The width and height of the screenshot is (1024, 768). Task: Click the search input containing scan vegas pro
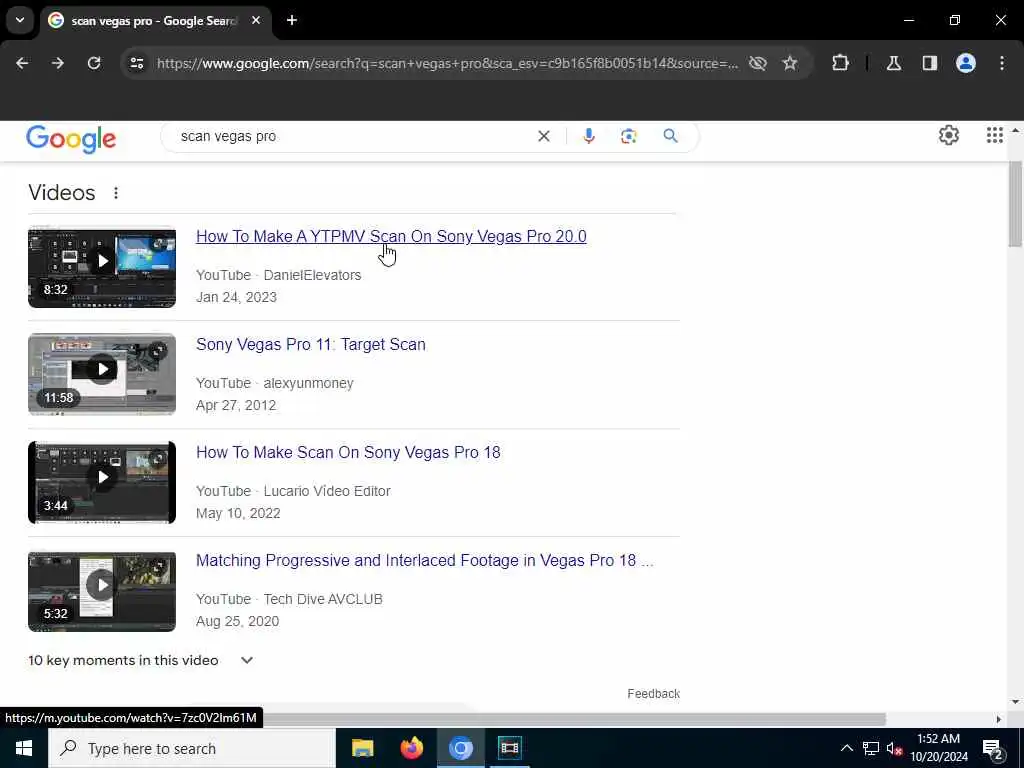[x=353, y=136]
